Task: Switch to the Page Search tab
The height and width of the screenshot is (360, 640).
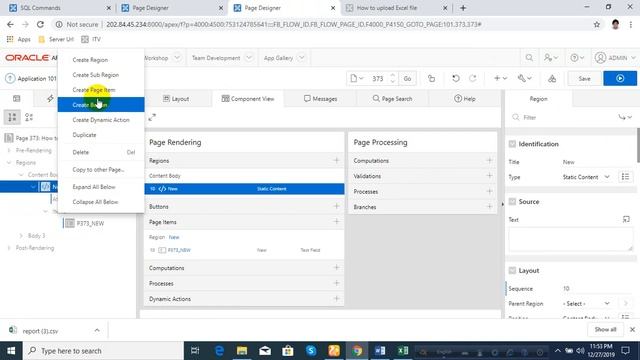Action: point(392,99)
